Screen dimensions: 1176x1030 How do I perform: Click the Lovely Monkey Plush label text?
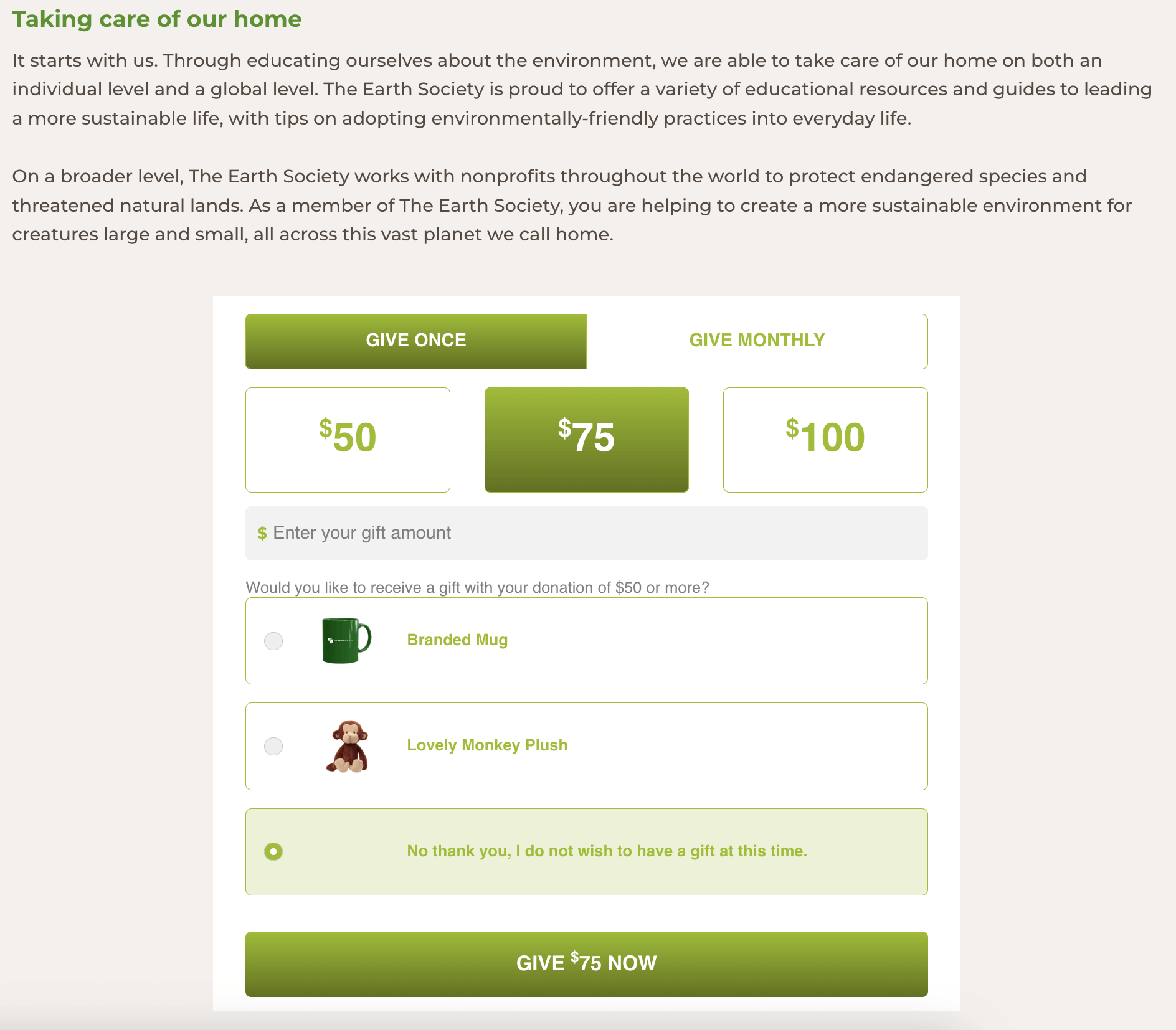[x=487, y=745]
